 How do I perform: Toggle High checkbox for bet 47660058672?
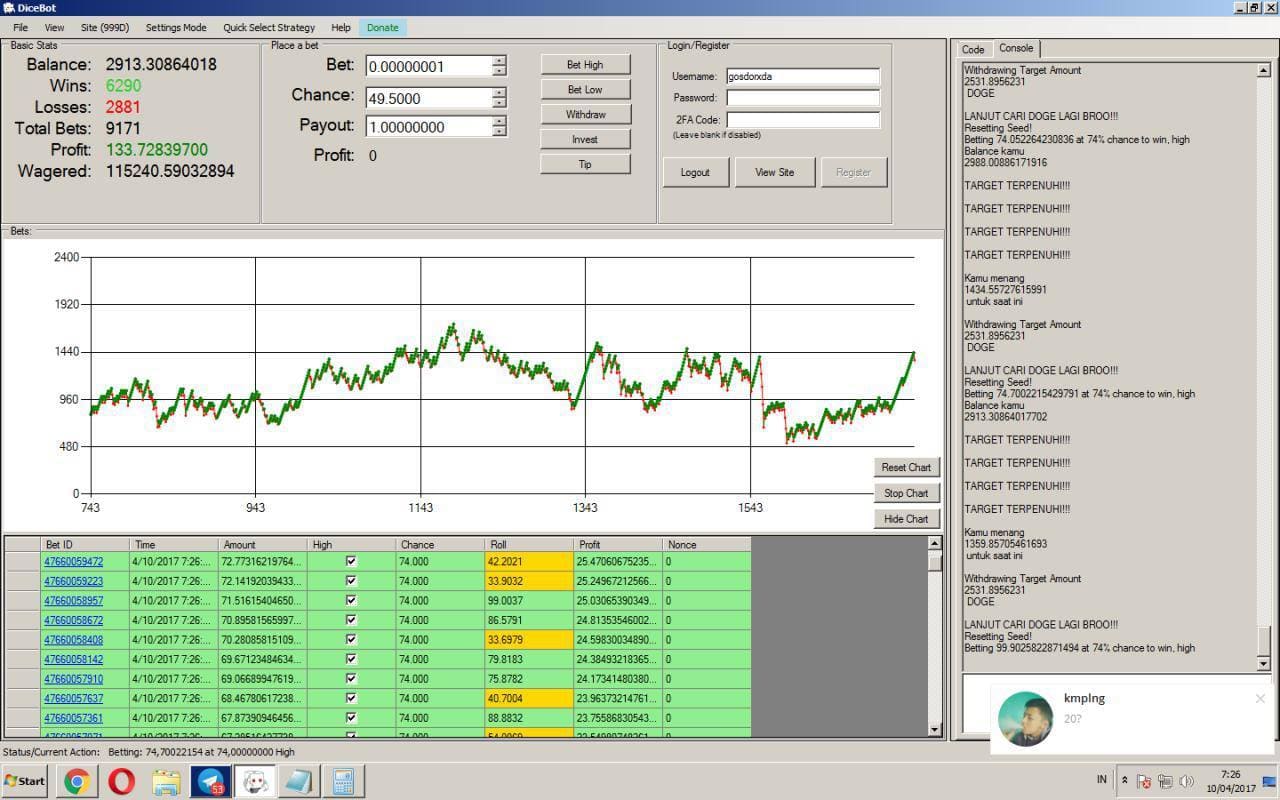[x=351, y=620]
